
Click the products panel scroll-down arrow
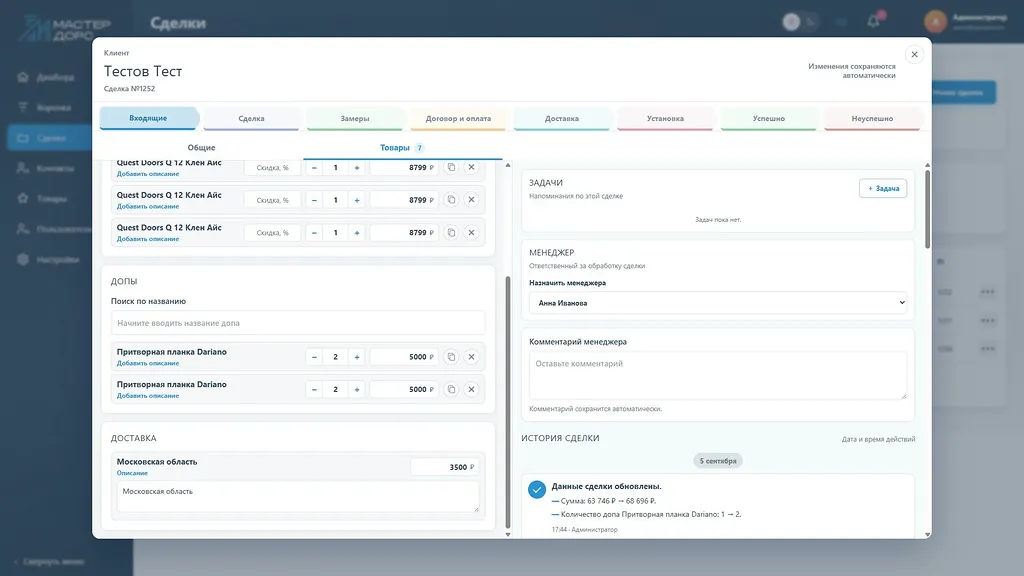click(508, 534)
